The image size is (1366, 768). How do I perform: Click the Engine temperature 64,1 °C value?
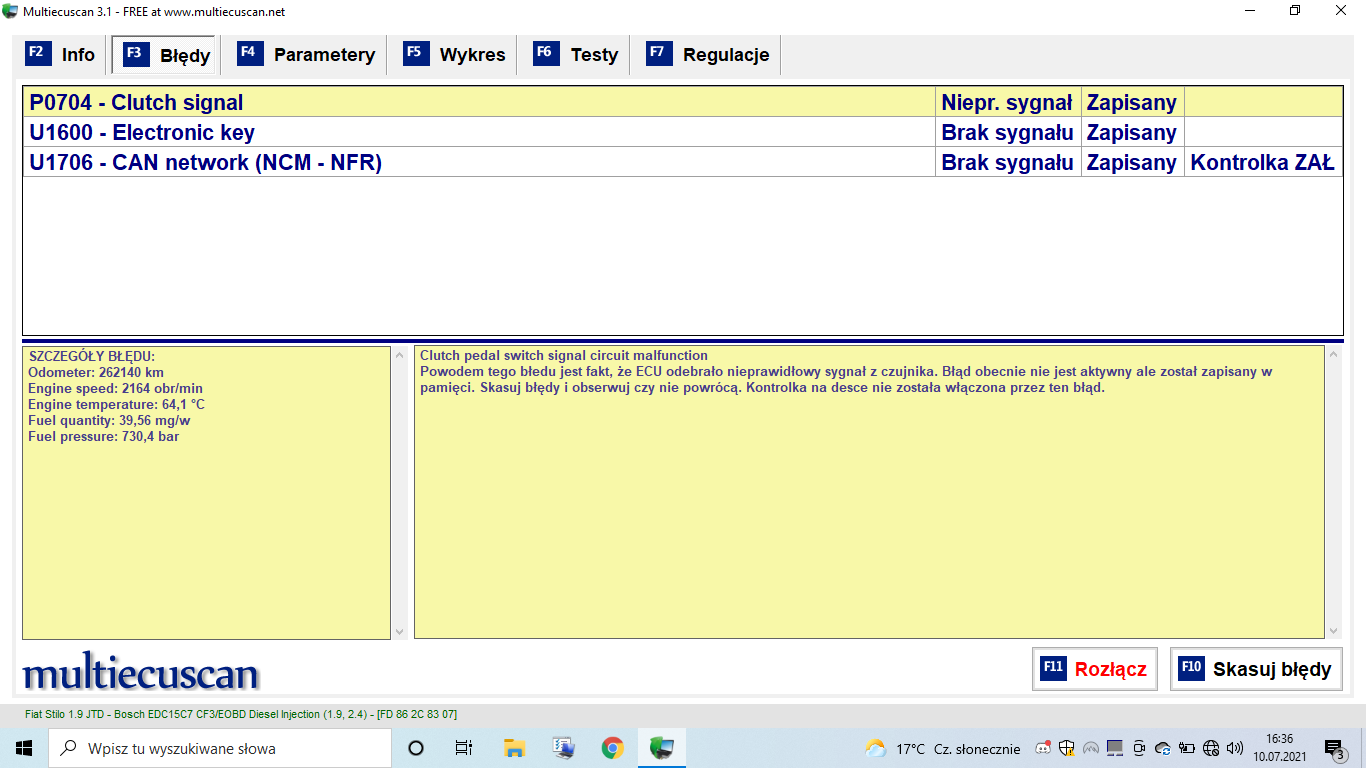116,404
